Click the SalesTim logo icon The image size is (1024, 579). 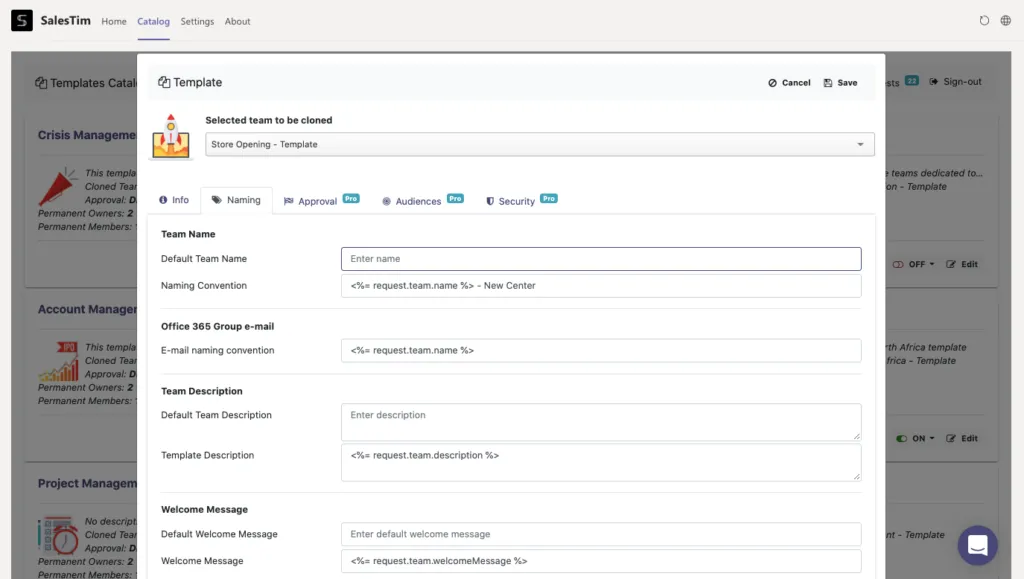22,20
